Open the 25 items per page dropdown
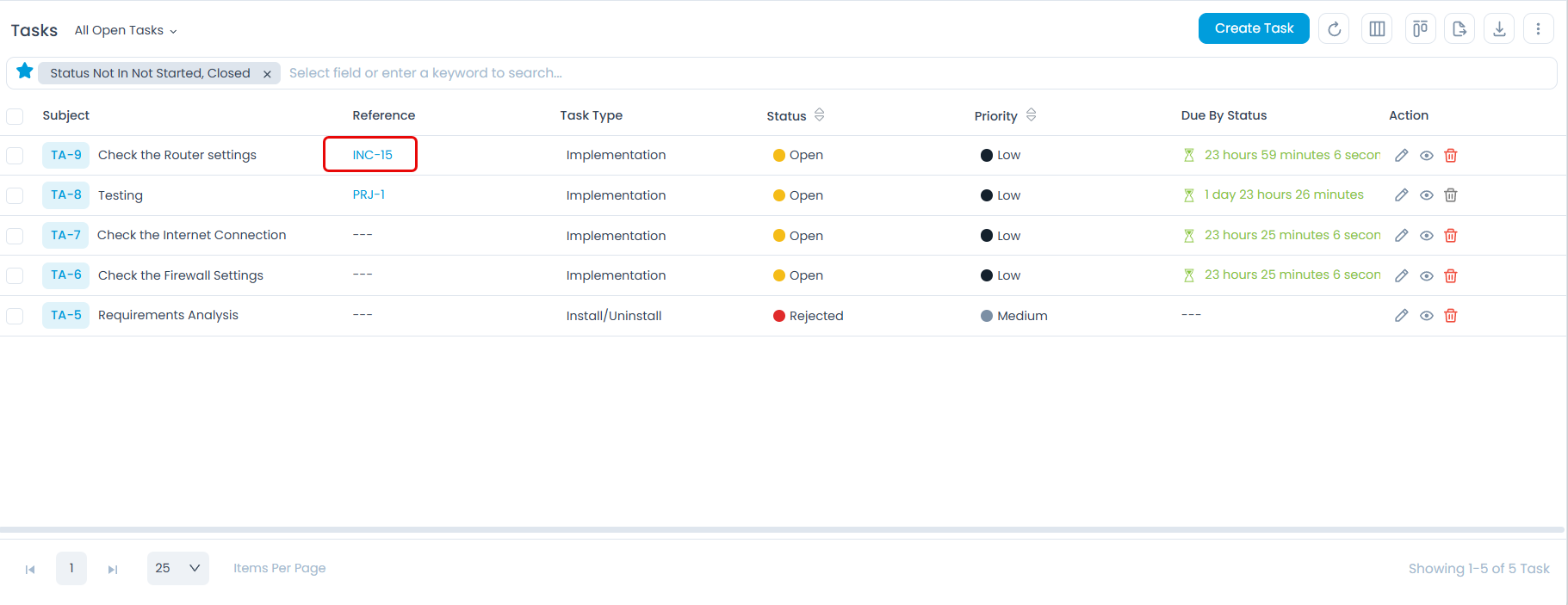The image size is (1568, 605). 178,568
